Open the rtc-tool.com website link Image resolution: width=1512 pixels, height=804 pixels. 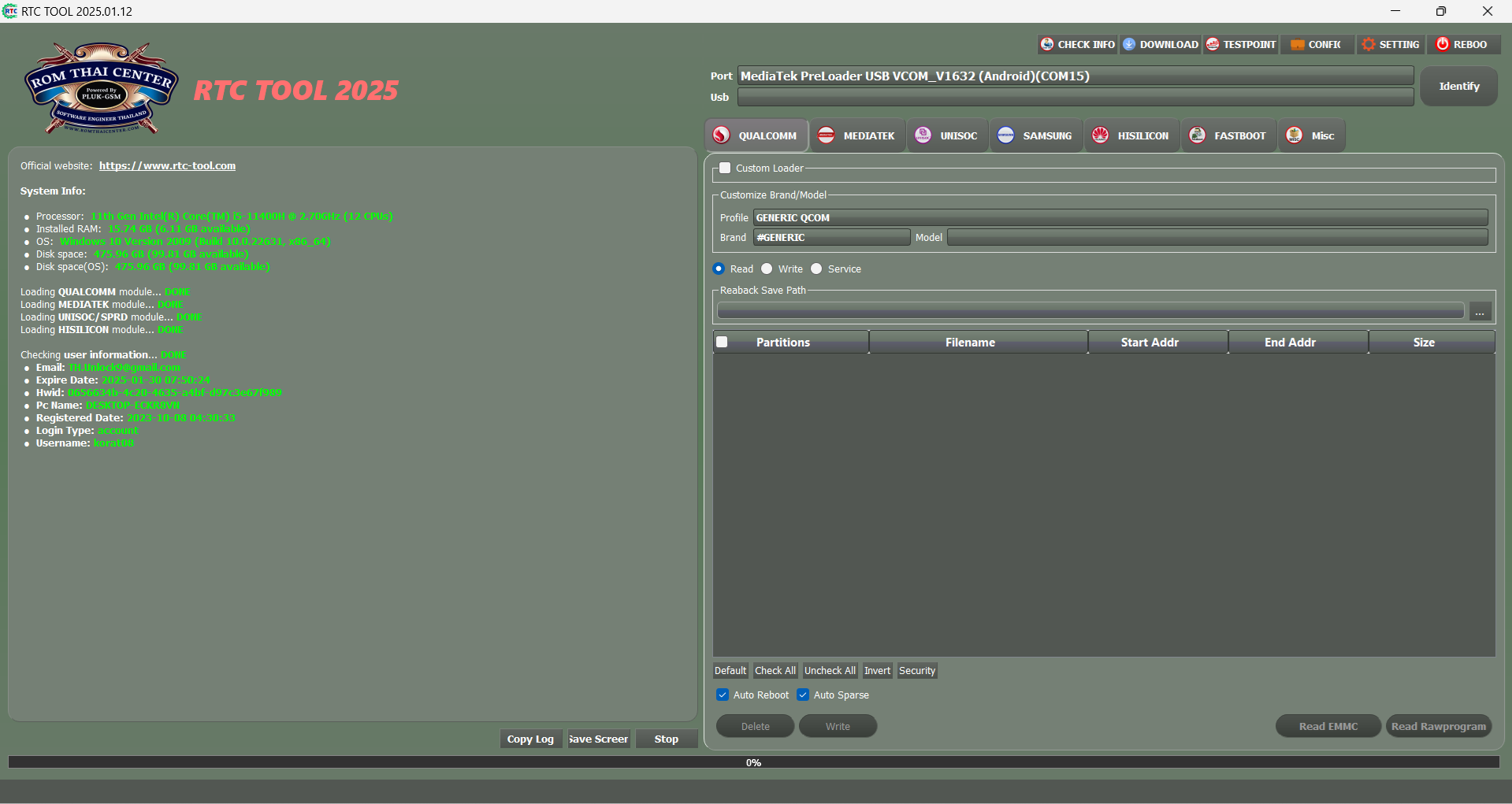click(x=167, y=165)
